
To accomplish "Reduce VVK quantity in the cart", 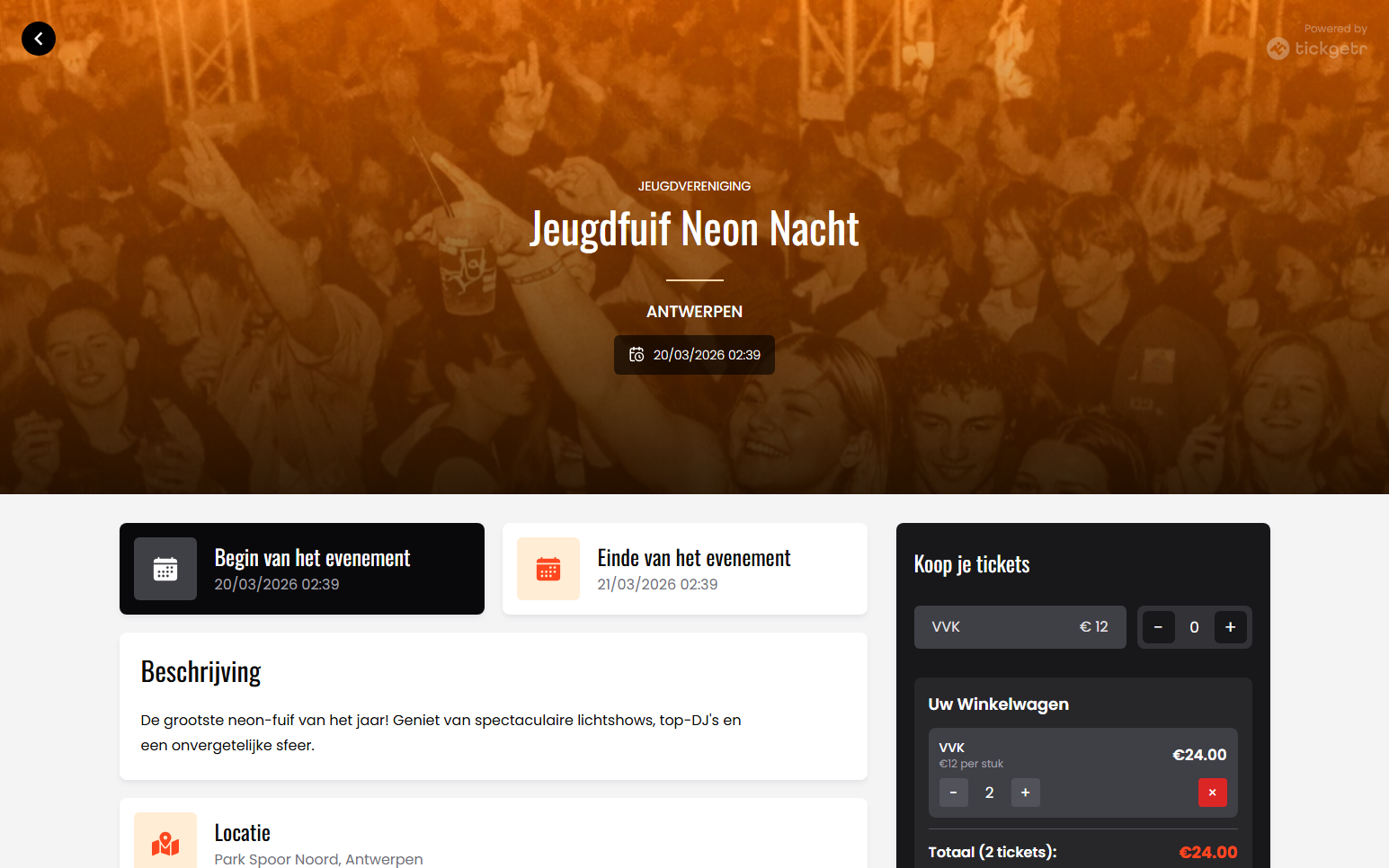I will pyautogui.click(x=953, y=793).
